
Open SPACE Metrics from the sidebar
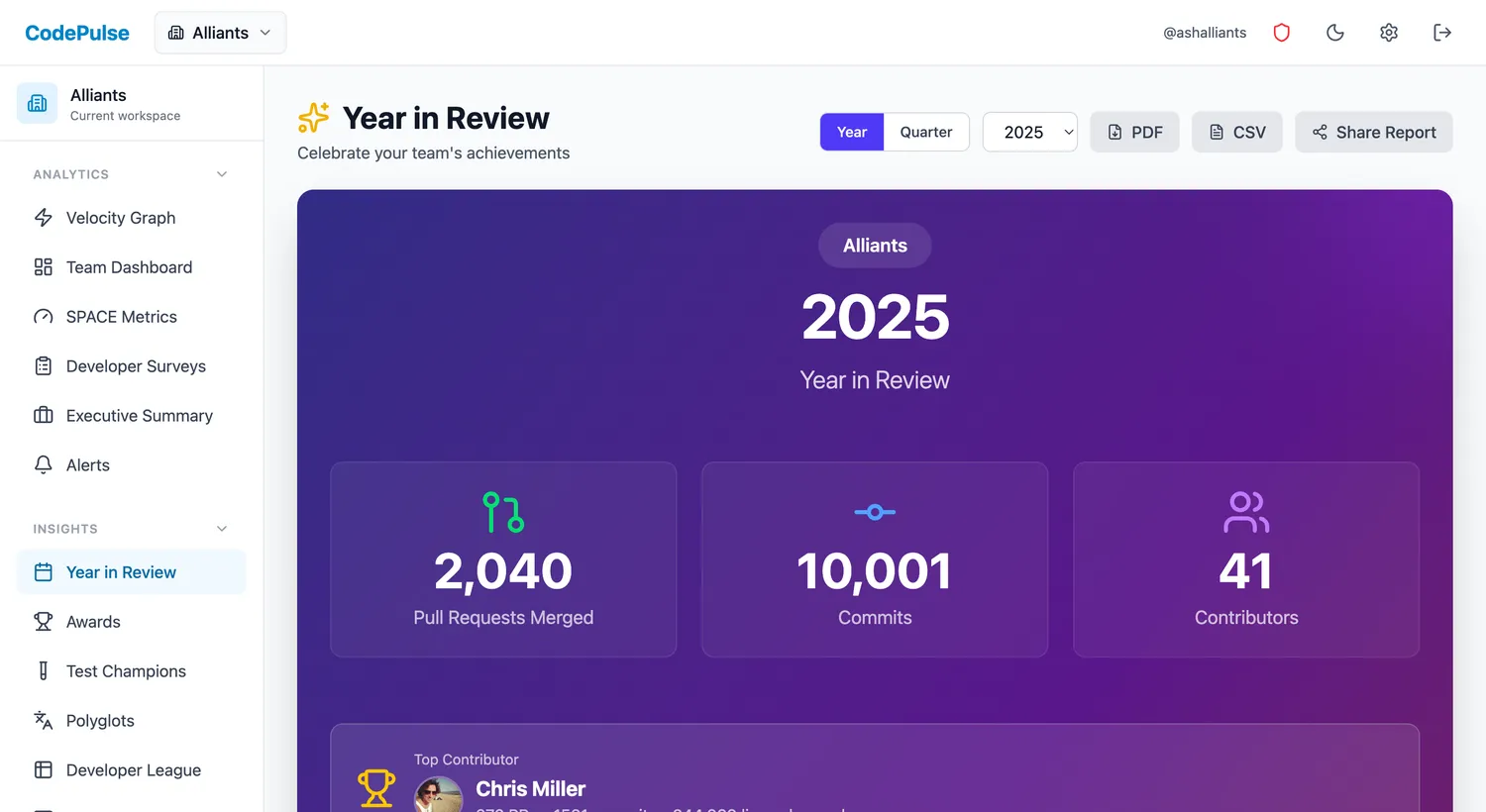(x=44, y=317)
